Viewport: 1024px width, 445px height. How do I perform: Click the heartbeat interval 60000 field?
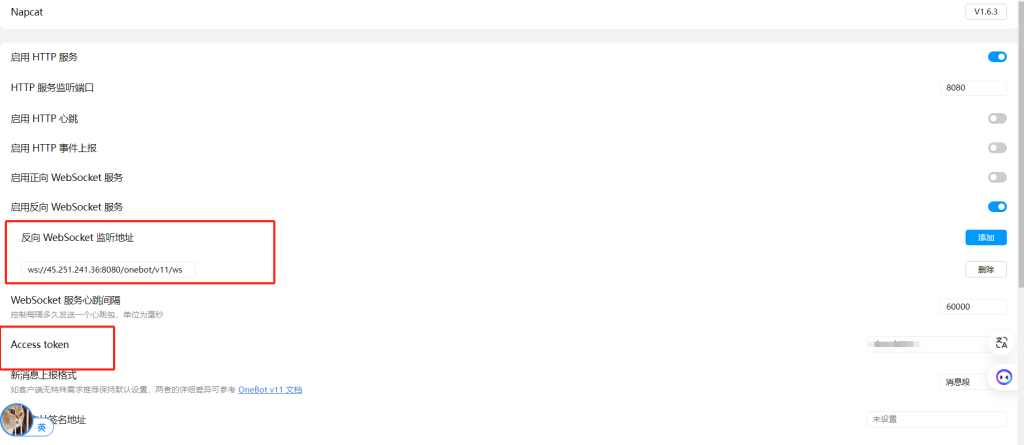(x=973, y=307)
